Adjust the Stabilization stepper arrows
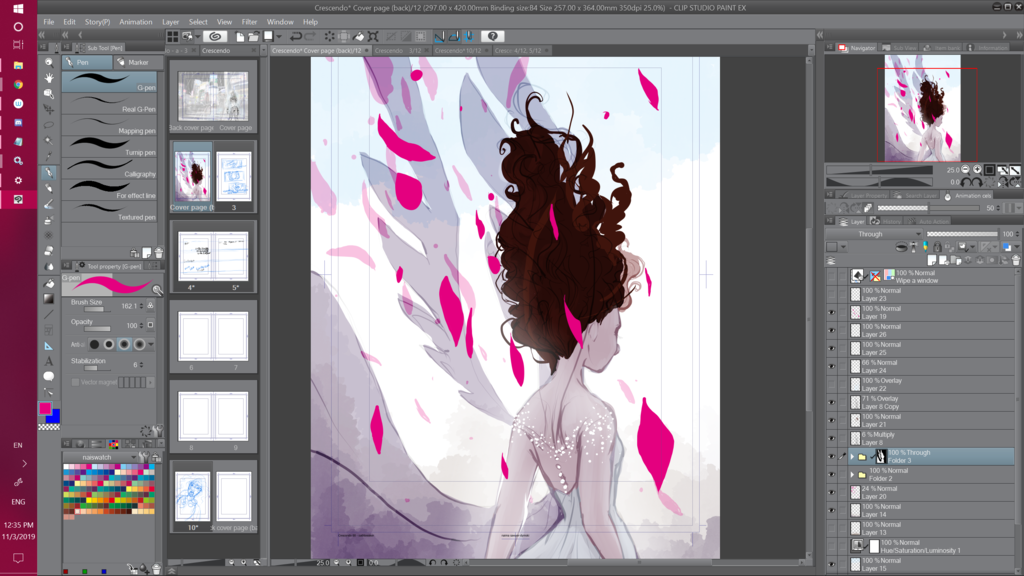 [141, 364]
